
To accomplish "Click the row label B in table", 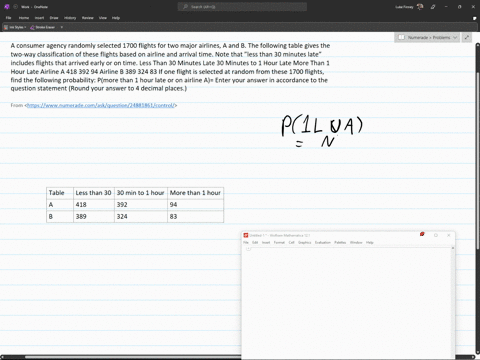I will [60, 216].
